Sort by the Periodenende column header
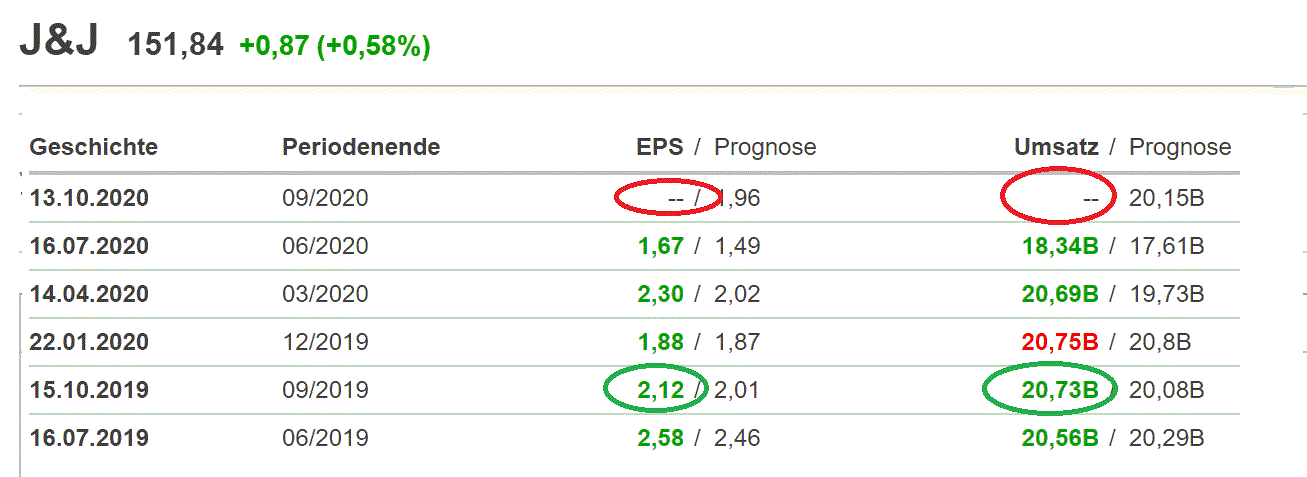The width and height of the screenshot is (1307, 477). pos(361,147)
